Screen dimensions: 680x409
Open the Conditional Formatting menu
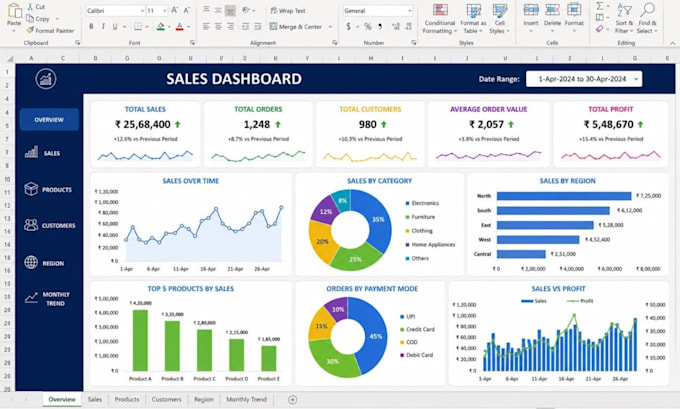(x=440, y=19)
